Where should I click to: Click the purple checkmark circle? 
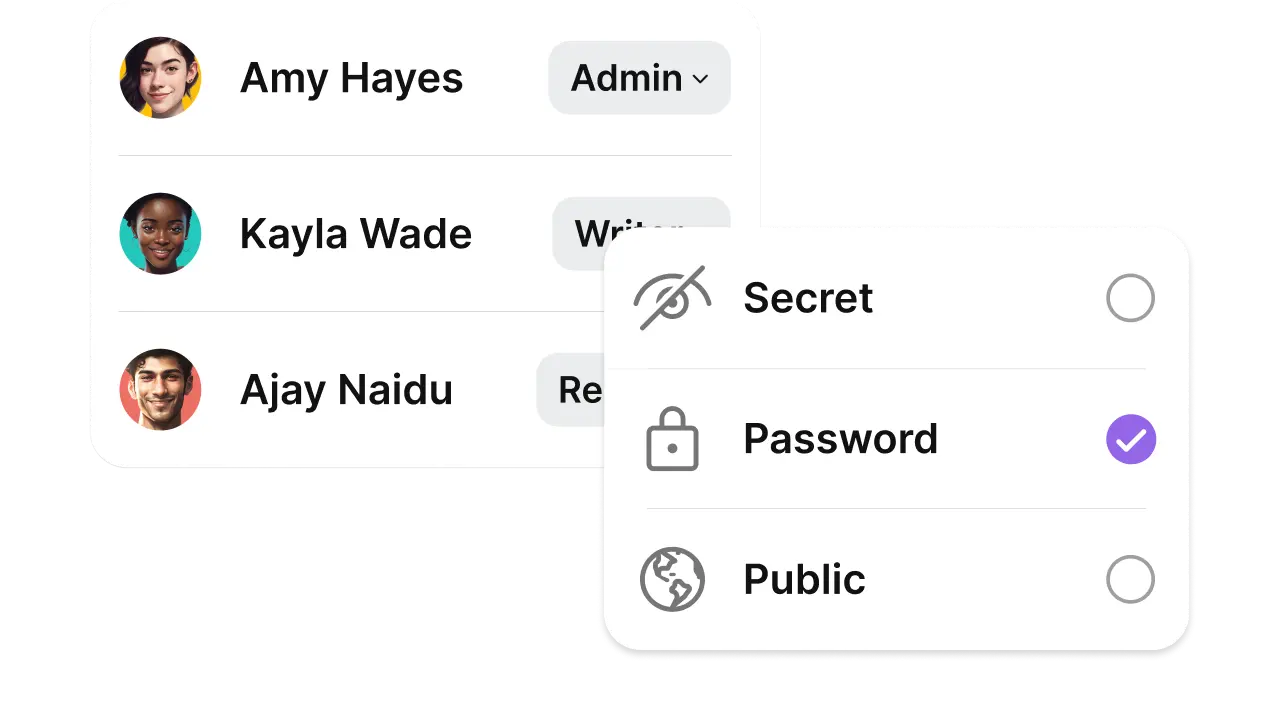[1131, 439]
